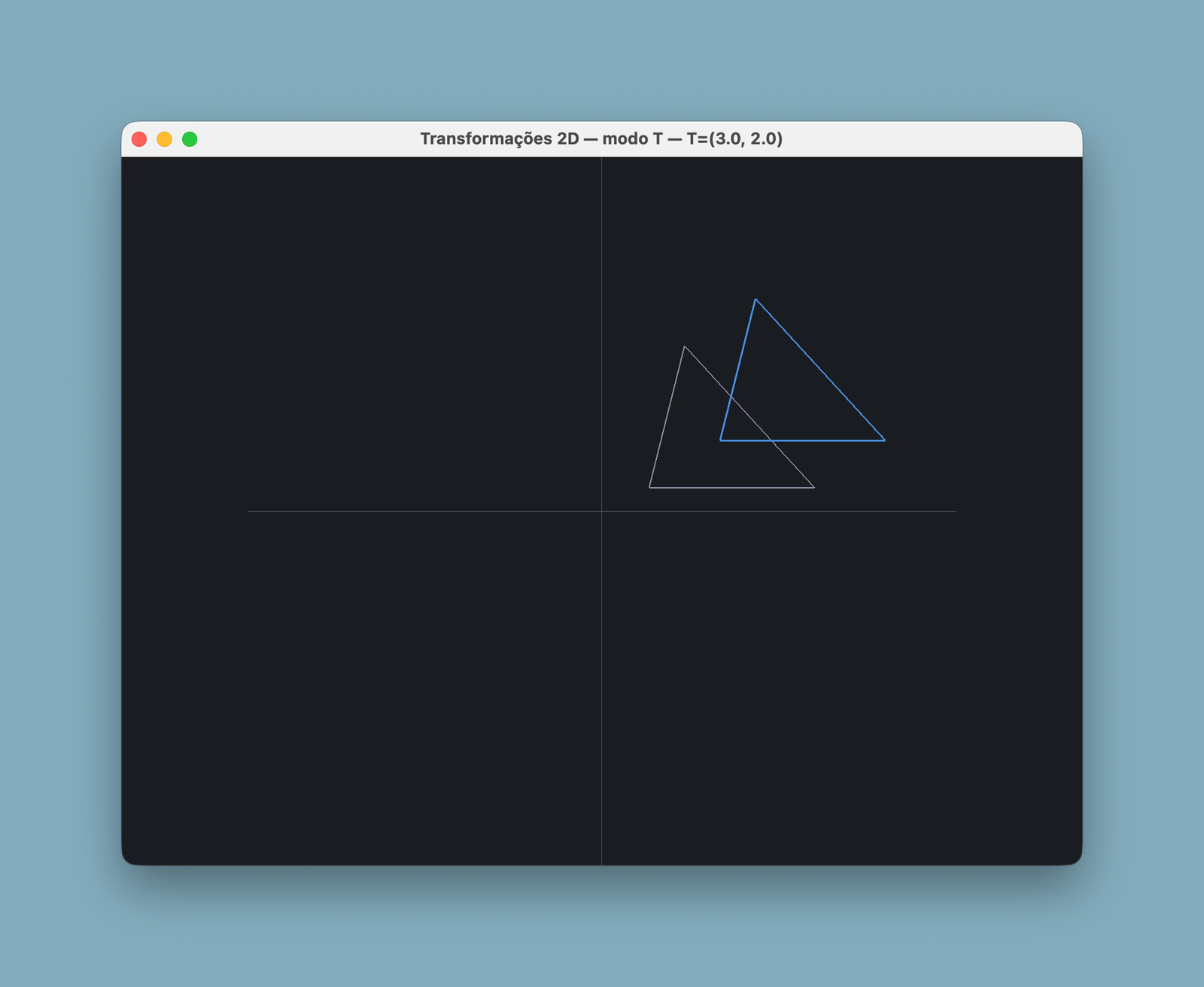The height and width of the screenshot is (987, 1204).
Task: Click the top vertex of the blue triangle
Action: (755, 300)
